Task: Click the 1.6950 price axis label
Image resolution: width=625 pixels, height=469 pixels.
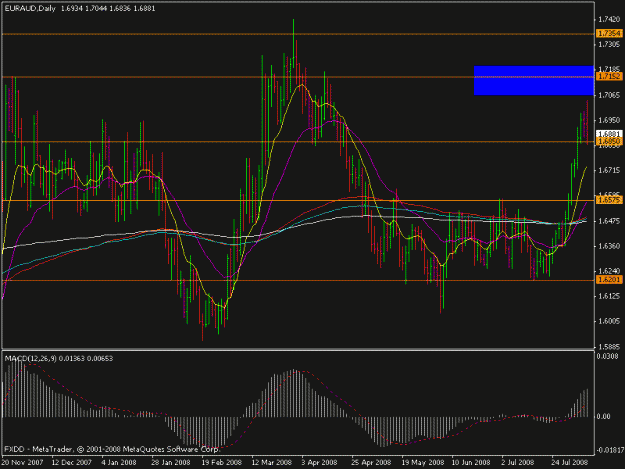Action: 609,120
